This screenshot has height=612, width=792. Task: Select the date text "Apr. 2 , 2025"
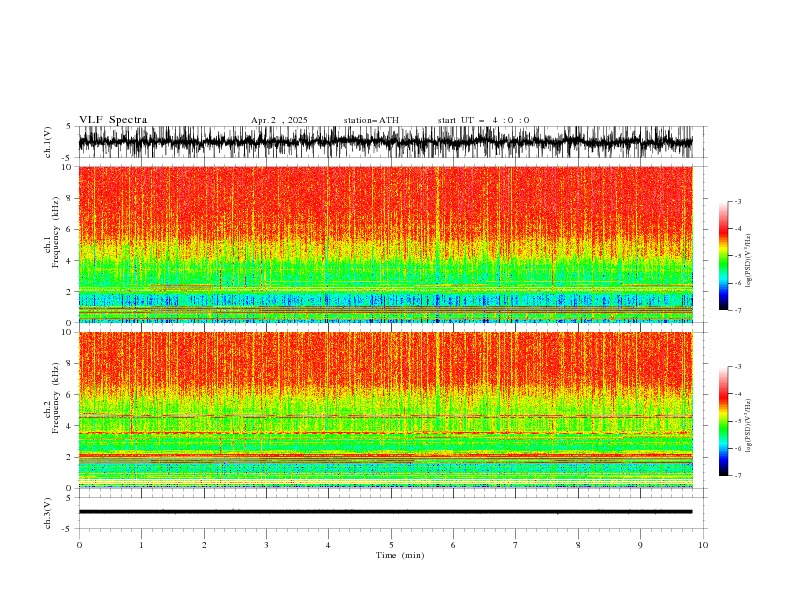click(279, 120)
